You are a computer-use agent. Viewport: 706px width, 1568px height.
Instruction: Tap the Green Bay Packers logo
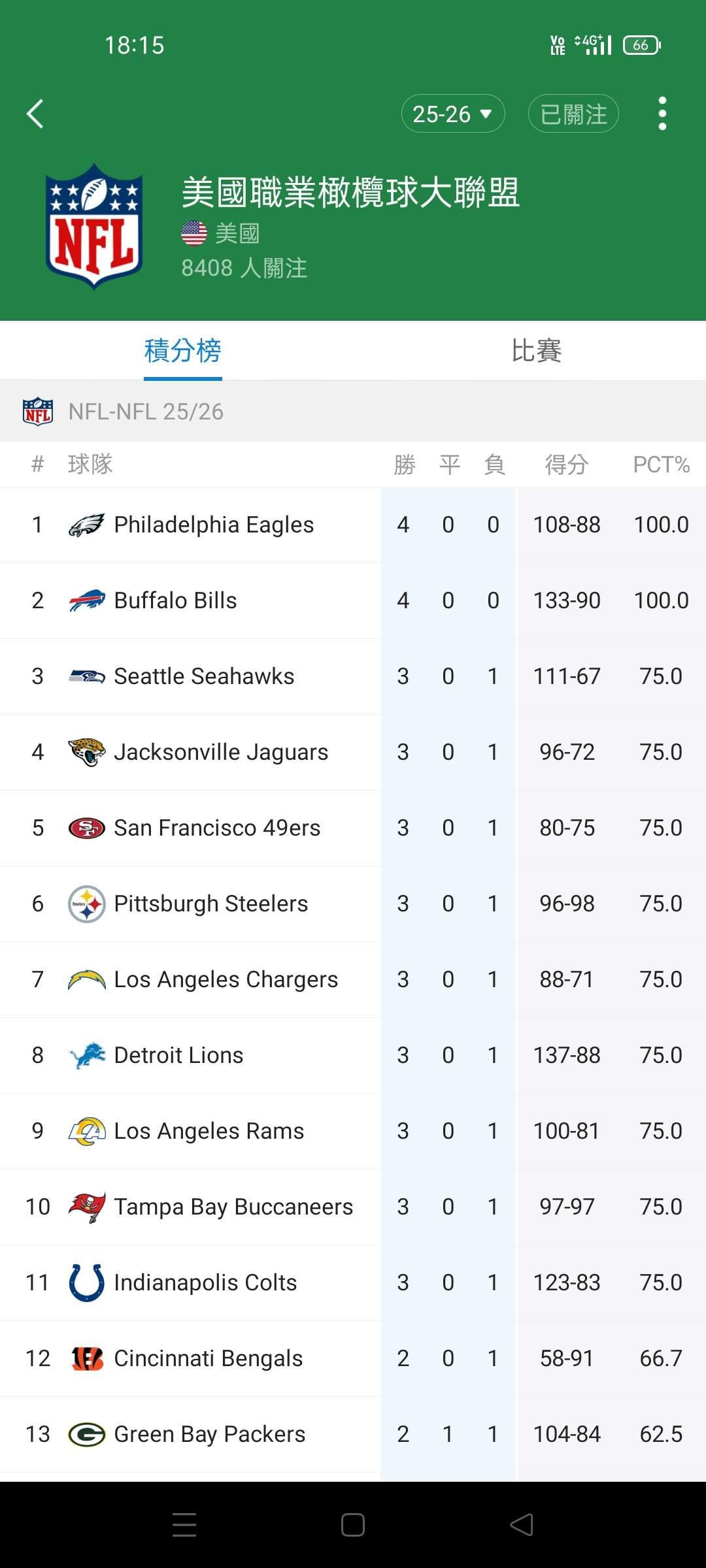click(86, 1434)
